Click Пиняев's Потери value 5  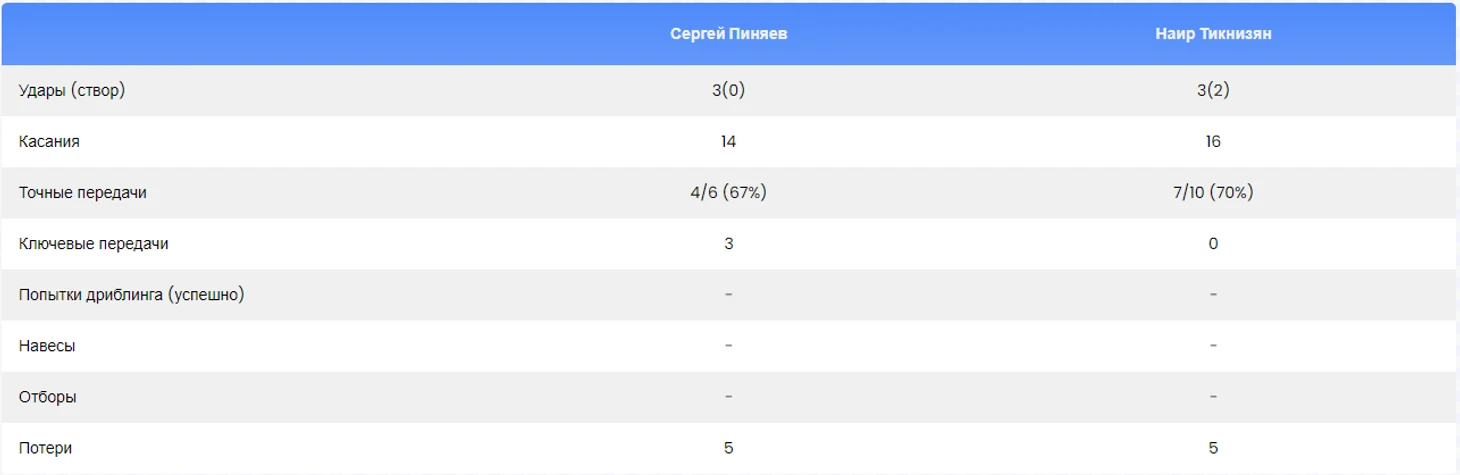(x=728, y=448)
